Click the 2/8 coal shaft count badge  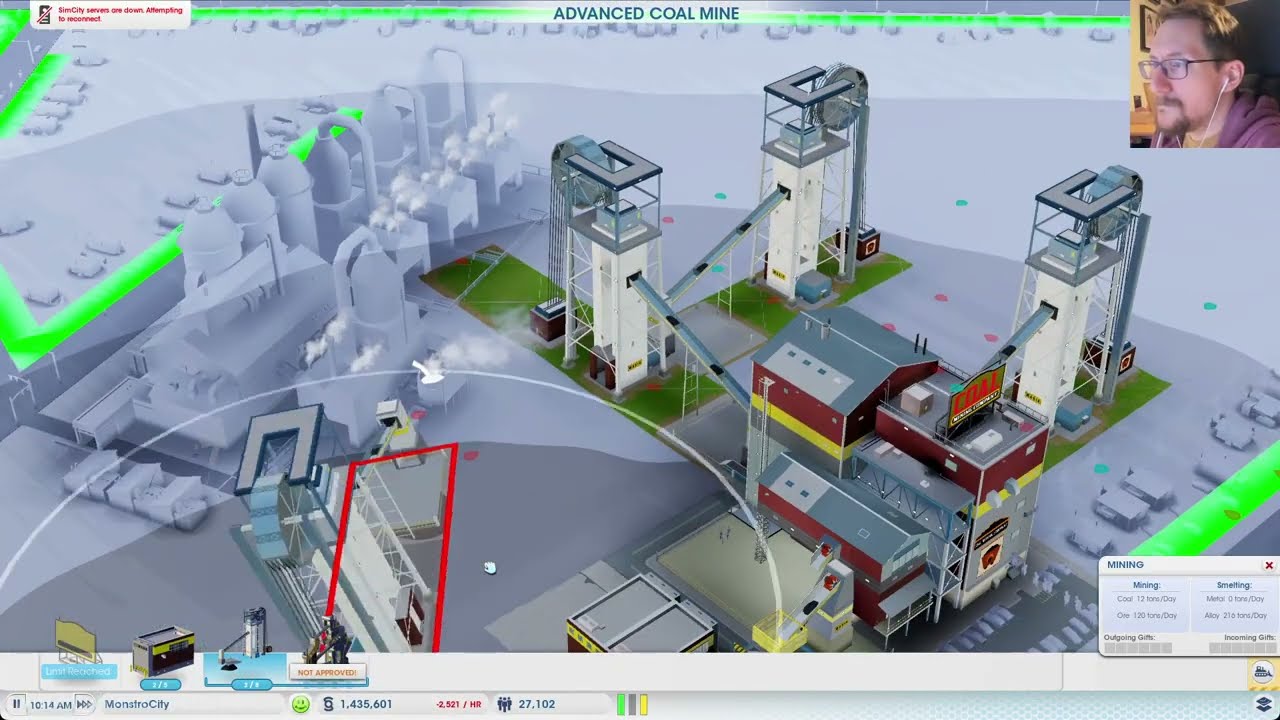click(251, 684)
